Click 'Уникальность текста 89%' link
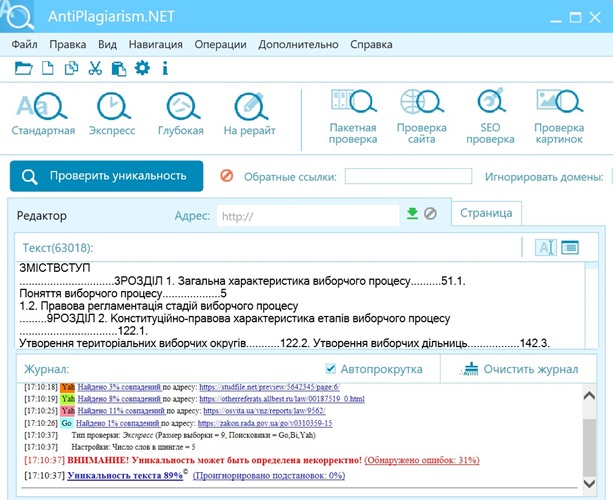 pyautogui.click(x=125, y=475)
